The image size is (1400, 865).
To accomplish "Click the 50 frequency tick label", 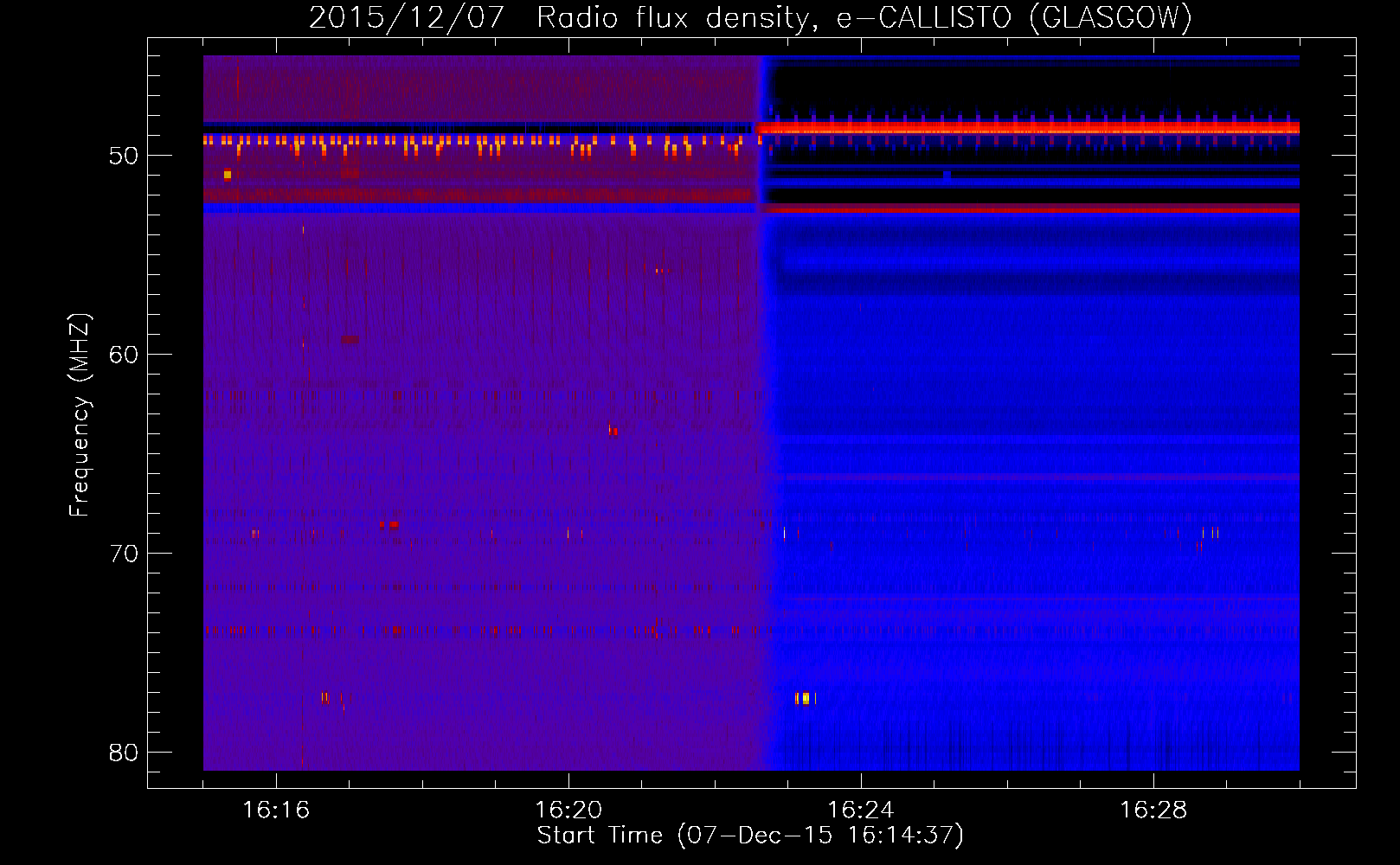I will point(124,156).
